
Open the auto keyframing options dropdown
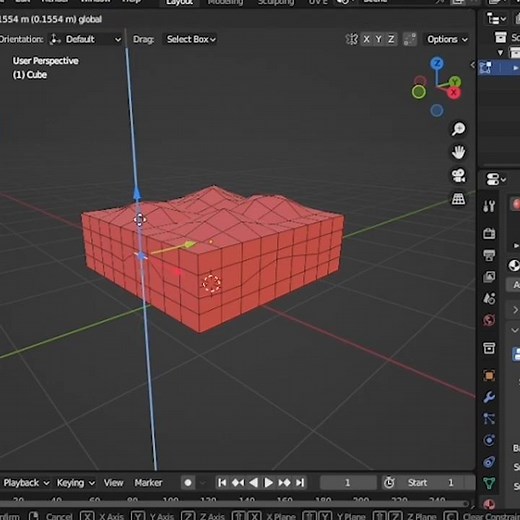coord(202,483)
